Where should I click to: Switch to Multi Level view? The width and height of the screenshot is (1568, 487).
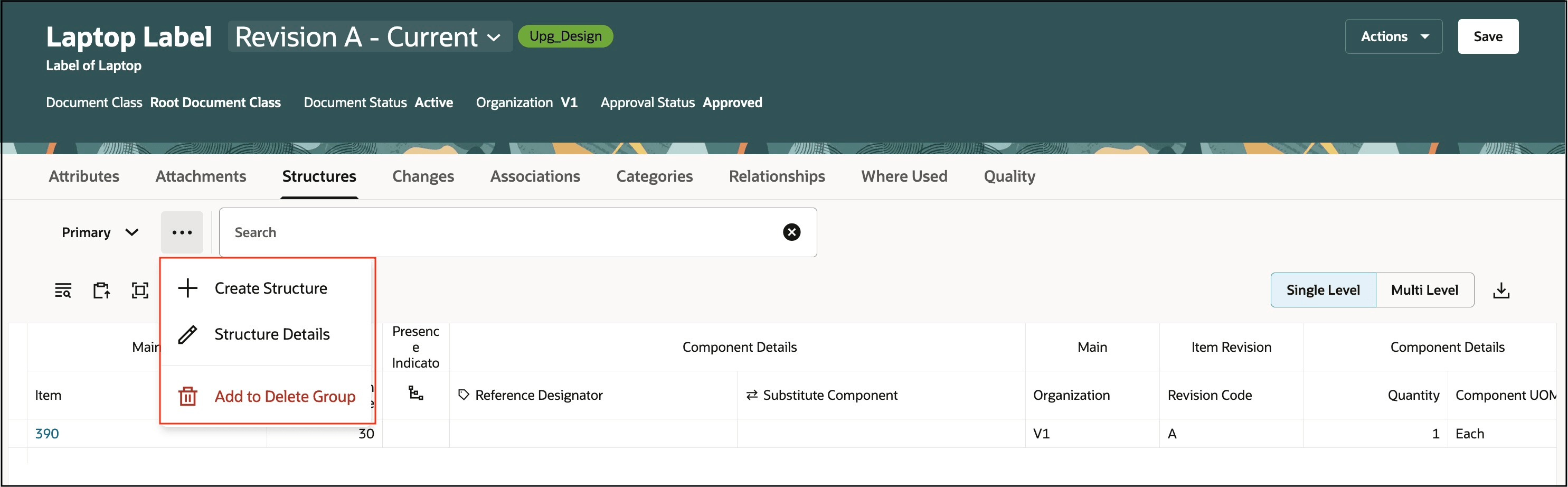[x=1424, y=290]
